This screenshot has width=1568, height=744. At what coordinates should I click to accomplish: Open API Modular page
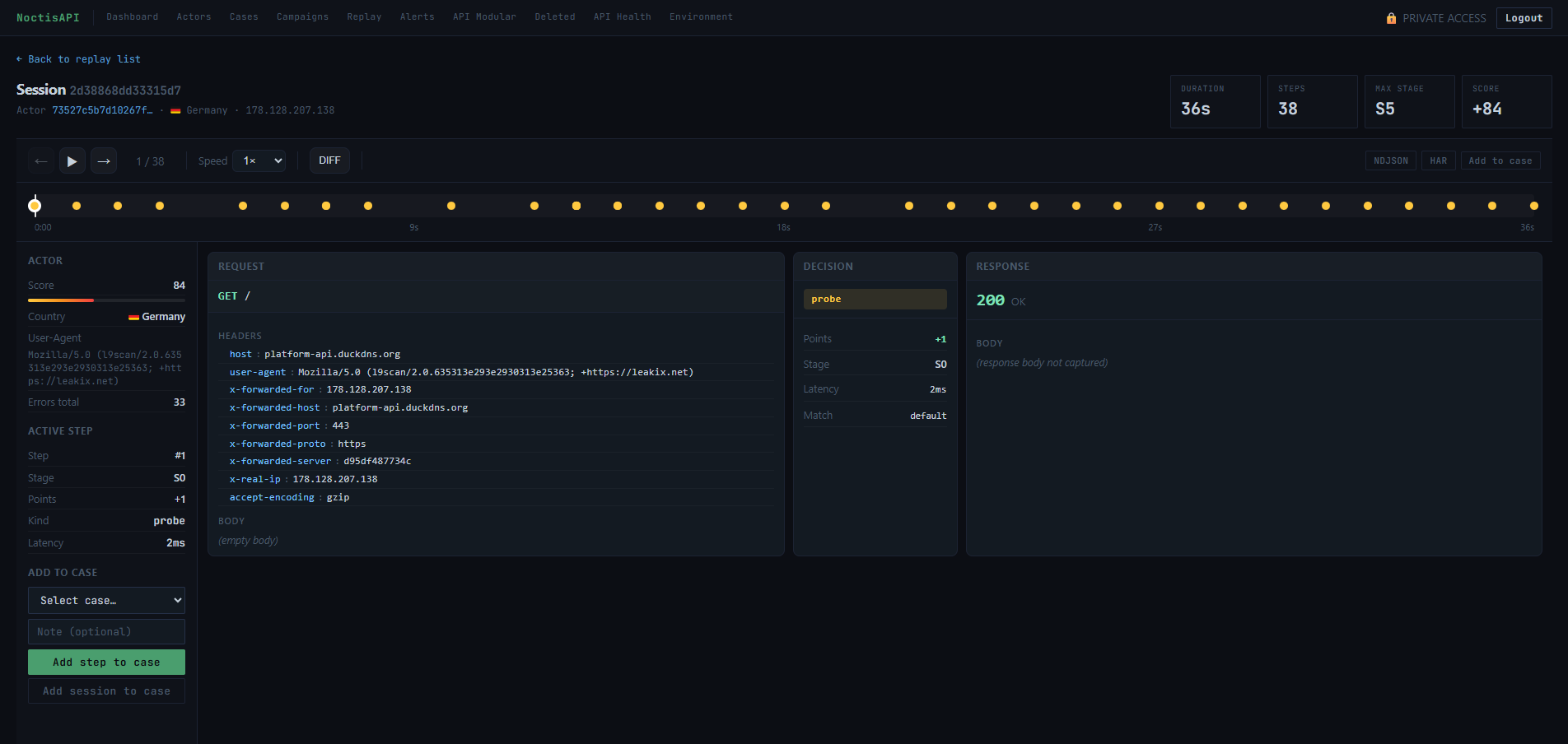[484, 16]
